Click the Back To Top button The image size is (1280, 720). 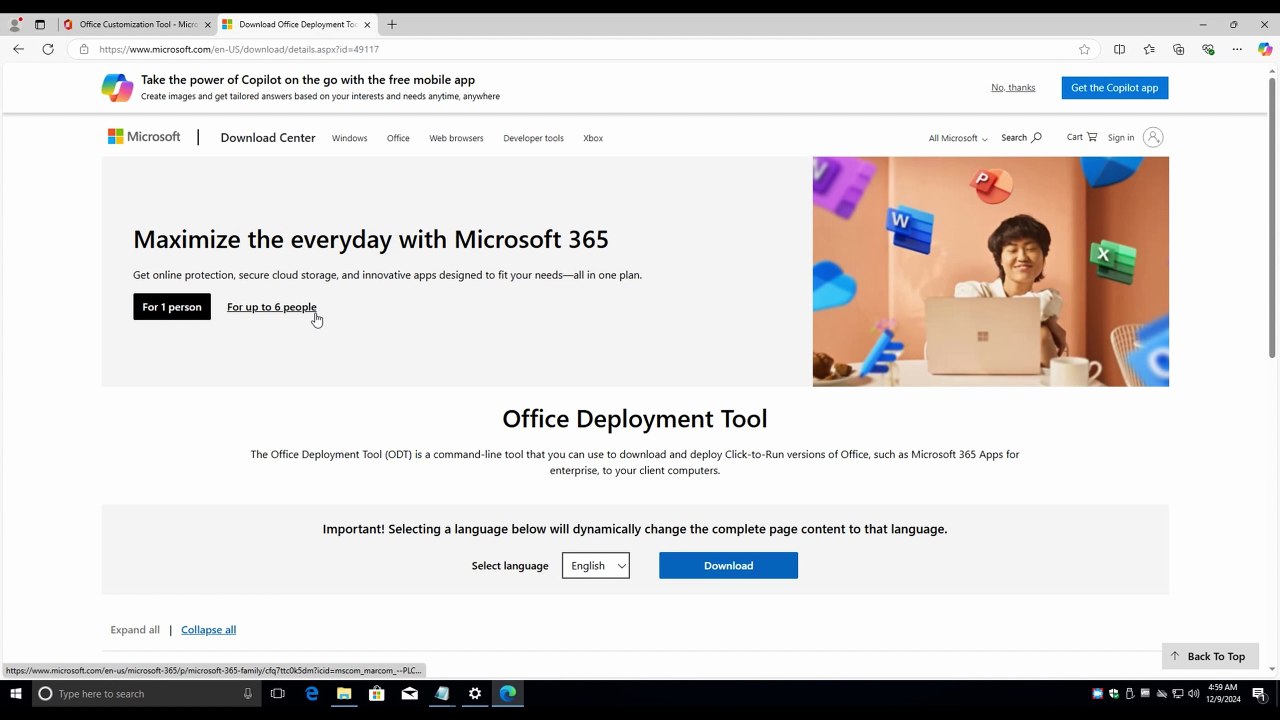click(1210, 656)
